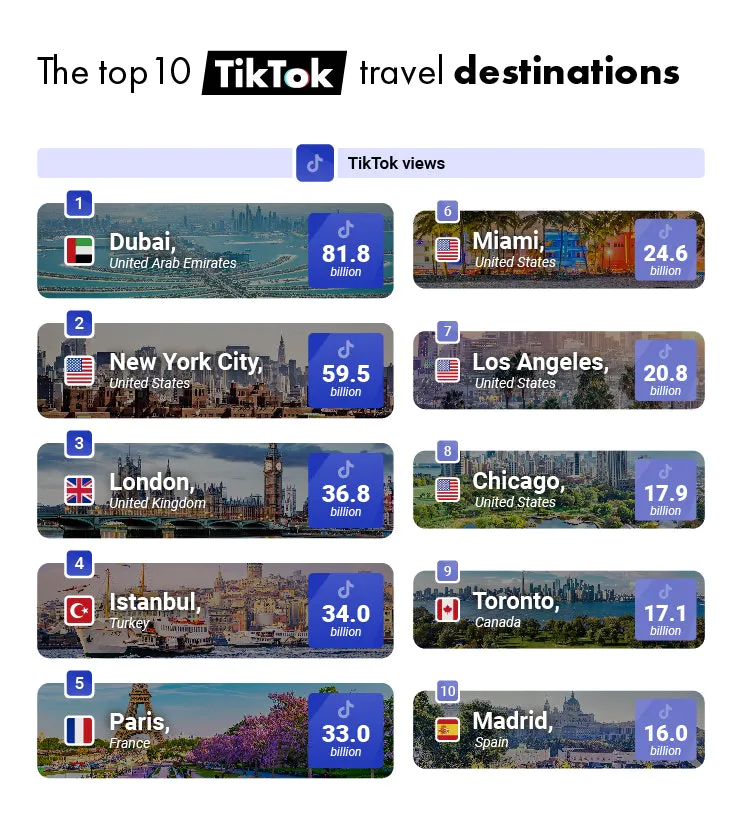The width and height of the screenshot is (742, 816).
Task: Select the Turkey flag beside Istanbul
Action: 79,610
